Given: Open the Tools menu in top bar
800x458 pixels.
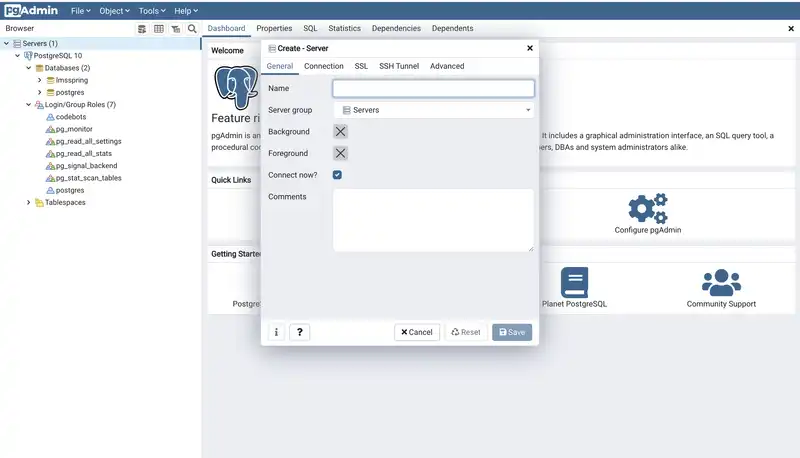Looking at the screenshot, I should [151, 10].
